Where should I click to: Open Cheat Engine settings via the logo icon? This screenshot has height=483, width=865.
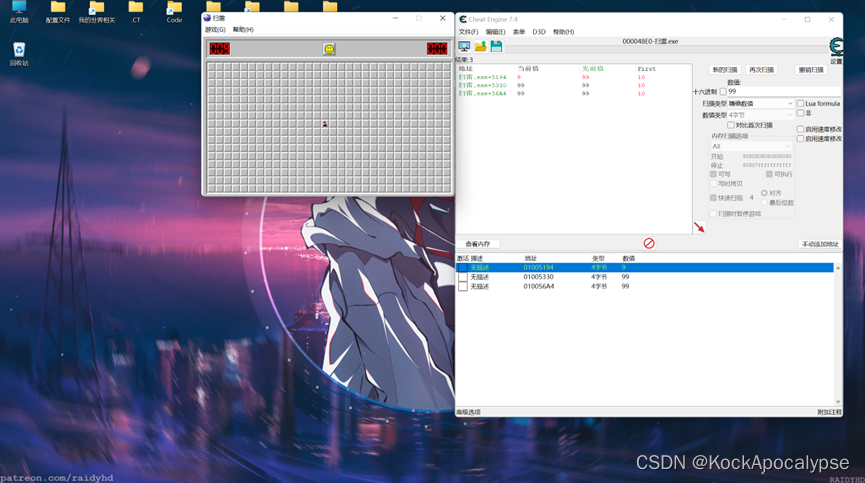point(836,46)
